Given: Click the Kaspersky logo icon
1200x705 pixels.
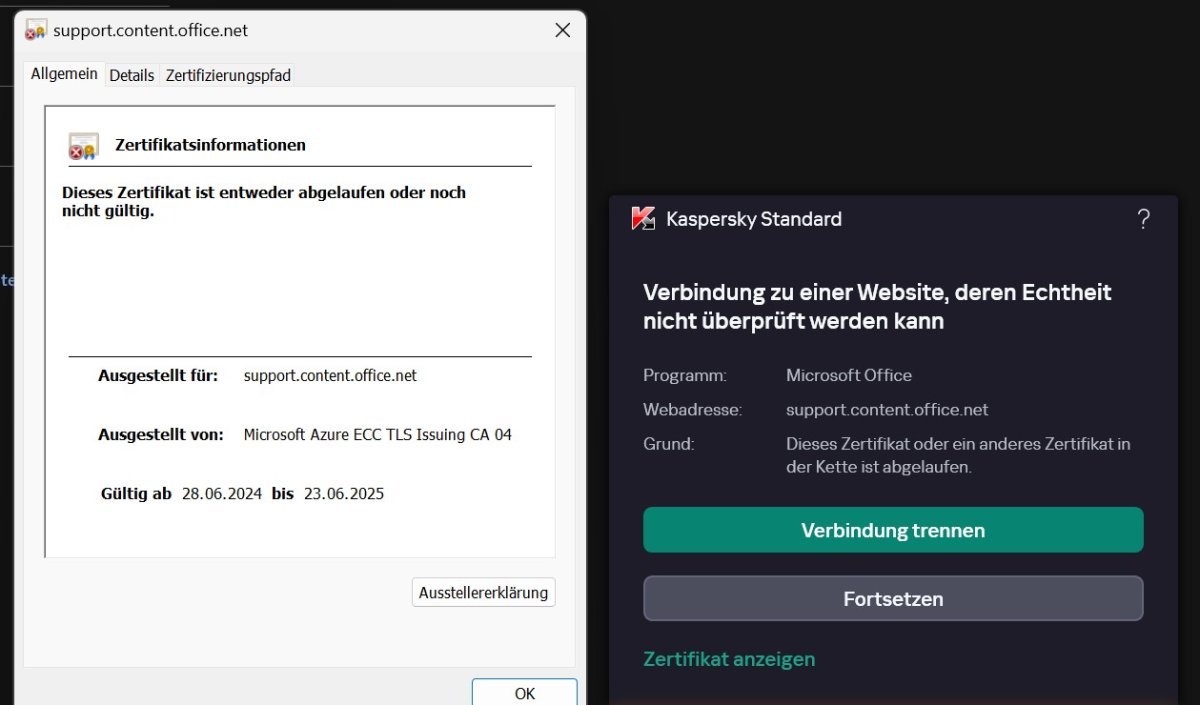Looking at the screenshot, I should point(643,218).
